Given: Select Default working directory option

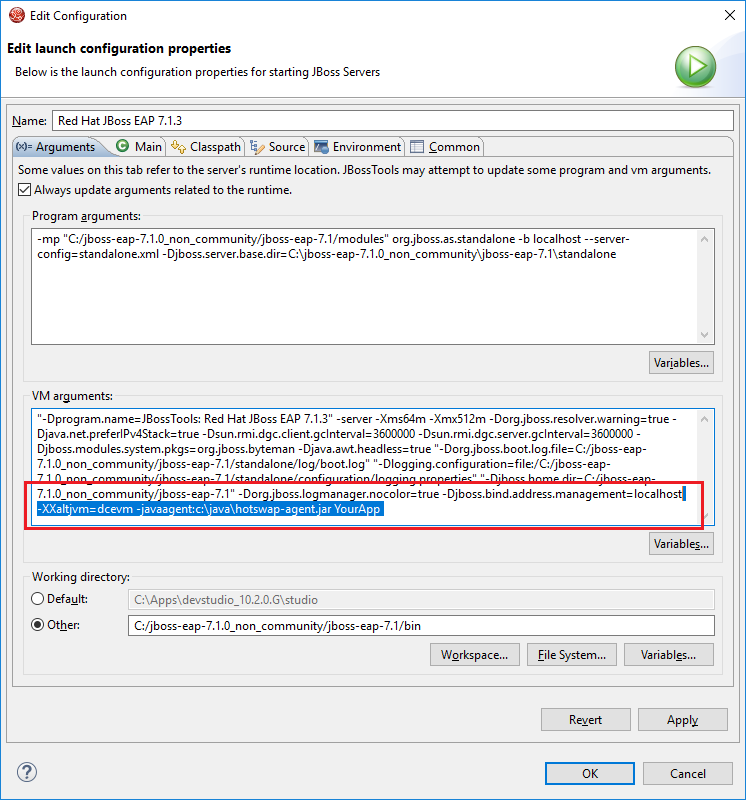Looking at the screenshot, I should tap(37, 599).
